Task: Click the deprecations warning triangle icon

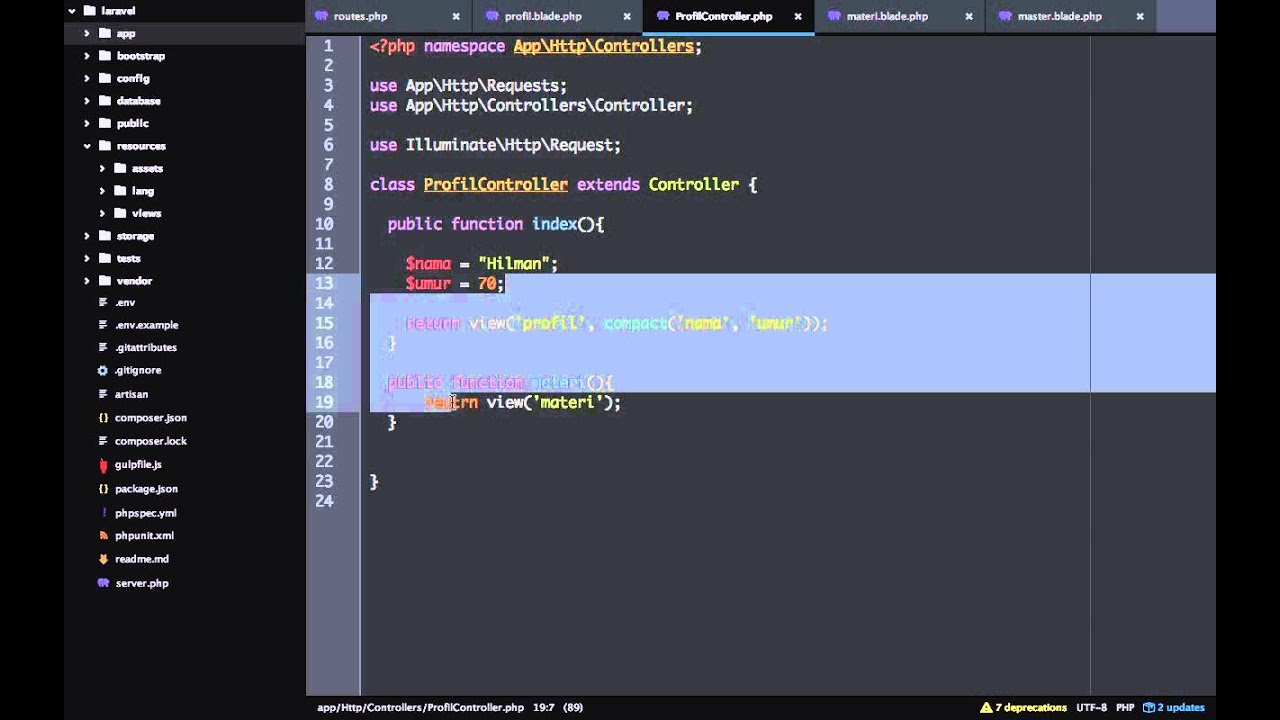Action: (986, 707)
